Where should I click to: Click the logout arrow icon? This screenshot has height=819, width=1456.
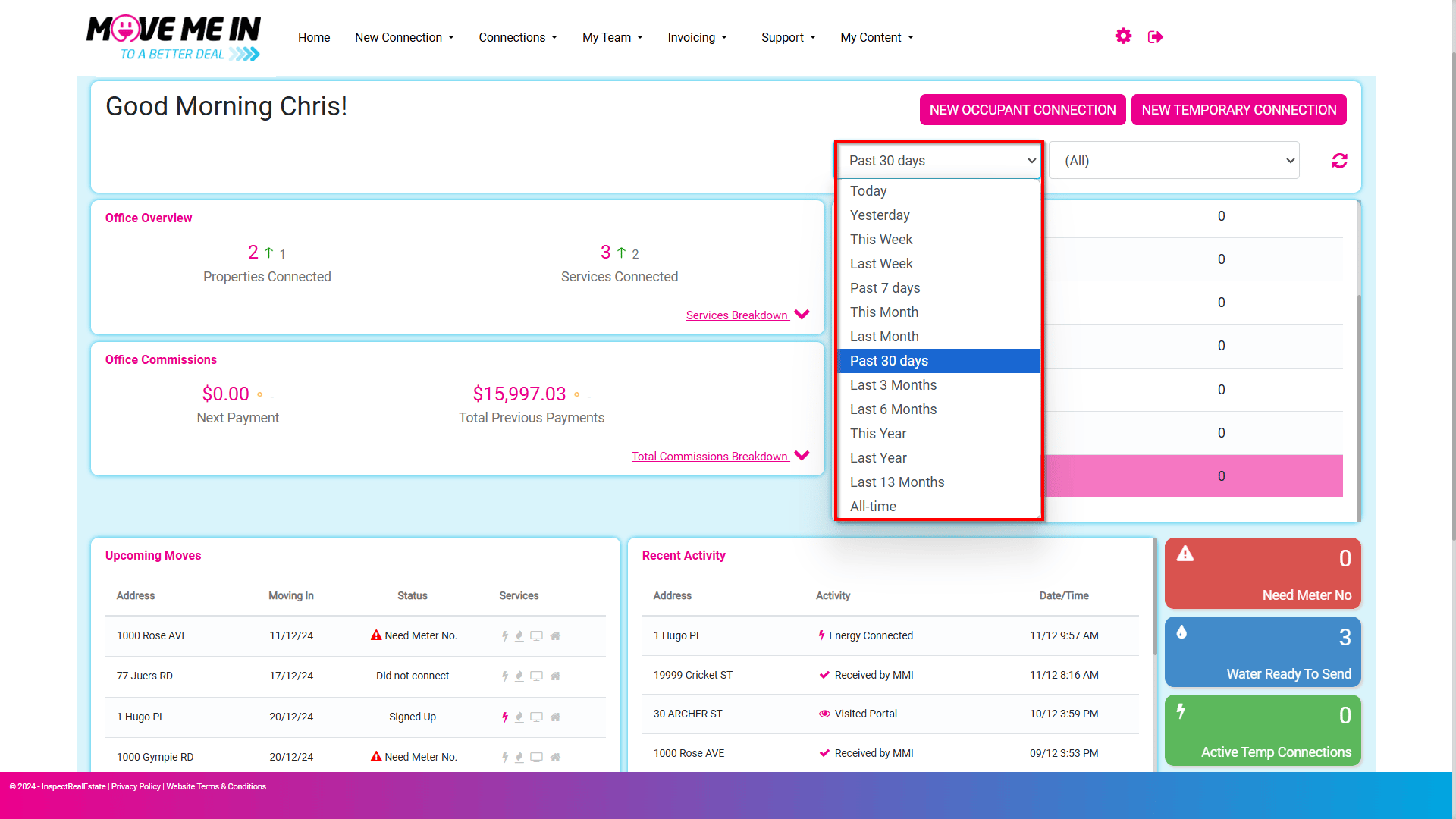tap(1155, 37)
